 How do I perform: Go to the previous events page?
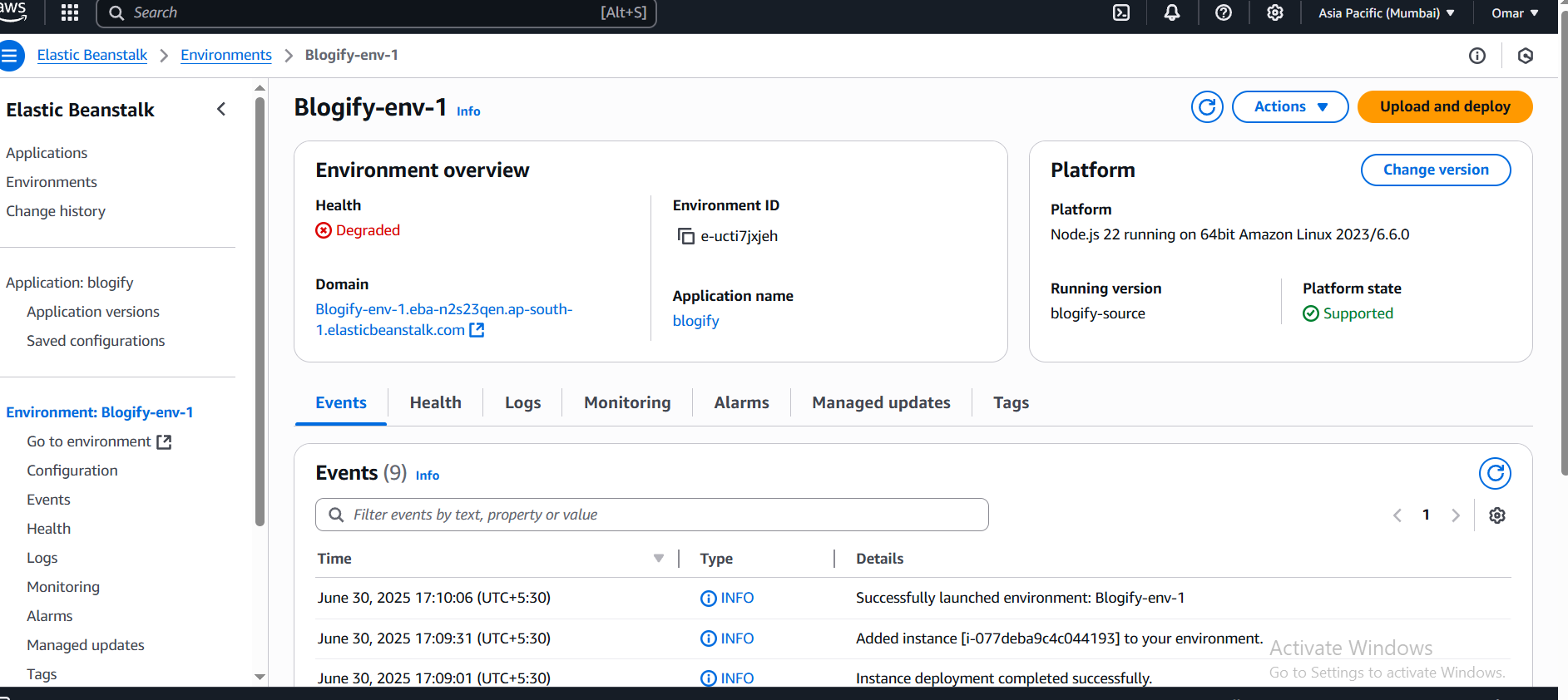pos(1397,515)
